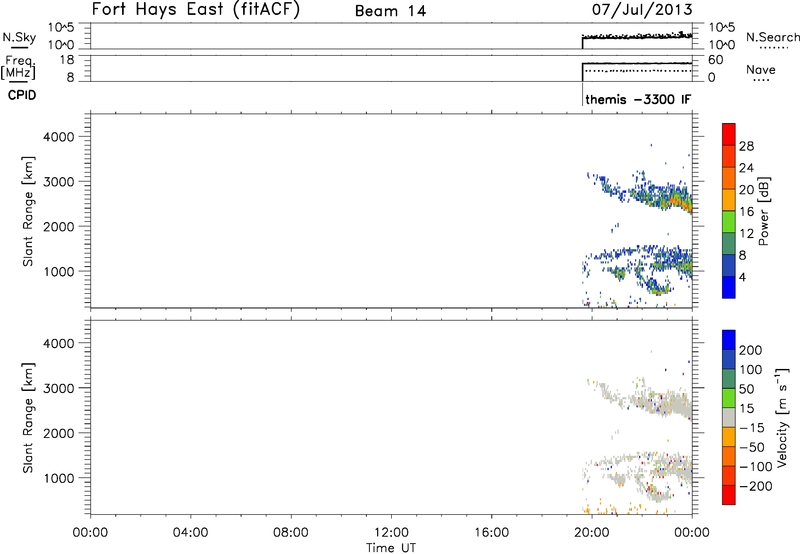800x554 pixels.
Task: Click the 'N.Search' legend label
Action: (772, 37)
